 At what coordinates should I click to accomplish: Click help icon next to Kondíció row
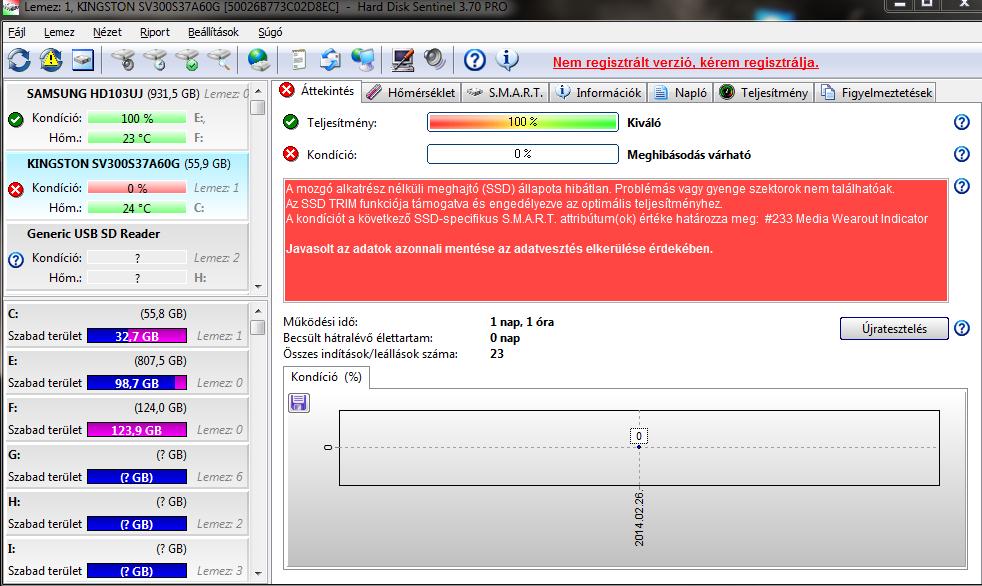961,154
